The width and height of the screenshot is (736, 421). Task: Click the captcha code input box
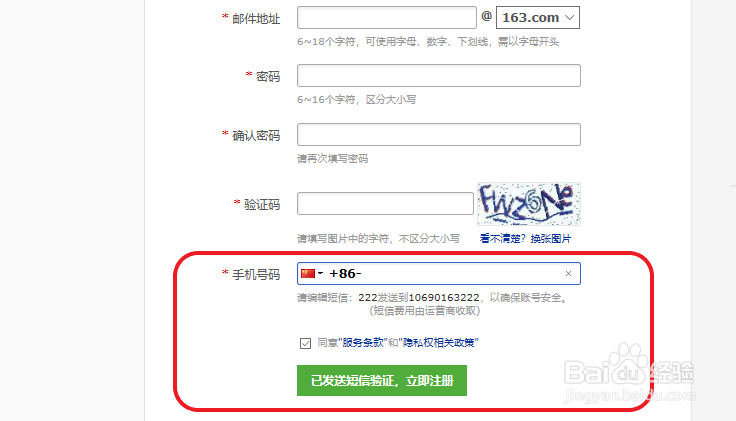click(385, 204)
